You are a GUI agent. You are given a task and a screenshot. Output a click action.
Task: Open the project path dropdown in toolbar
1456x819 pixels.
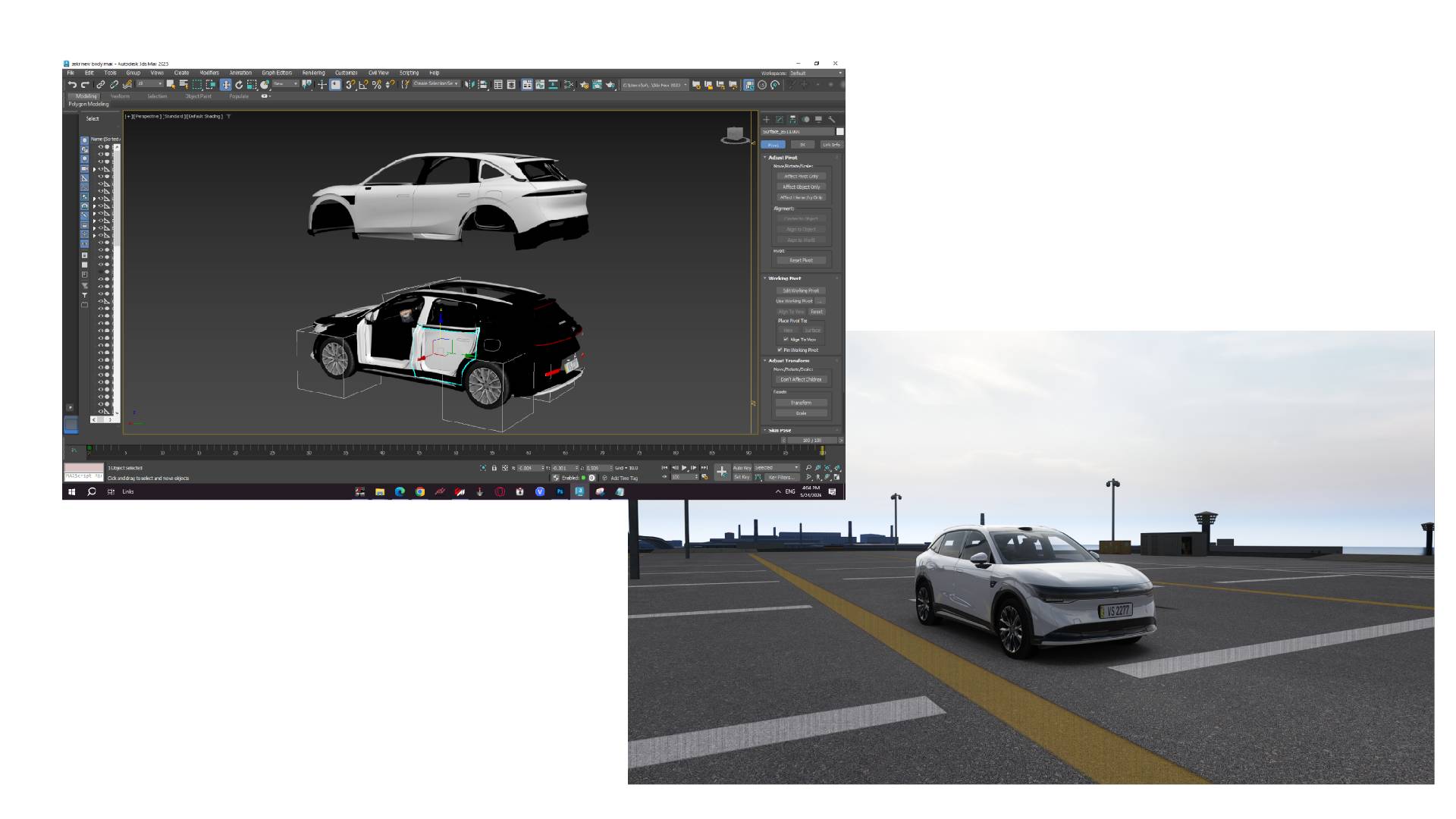[655, 85]
